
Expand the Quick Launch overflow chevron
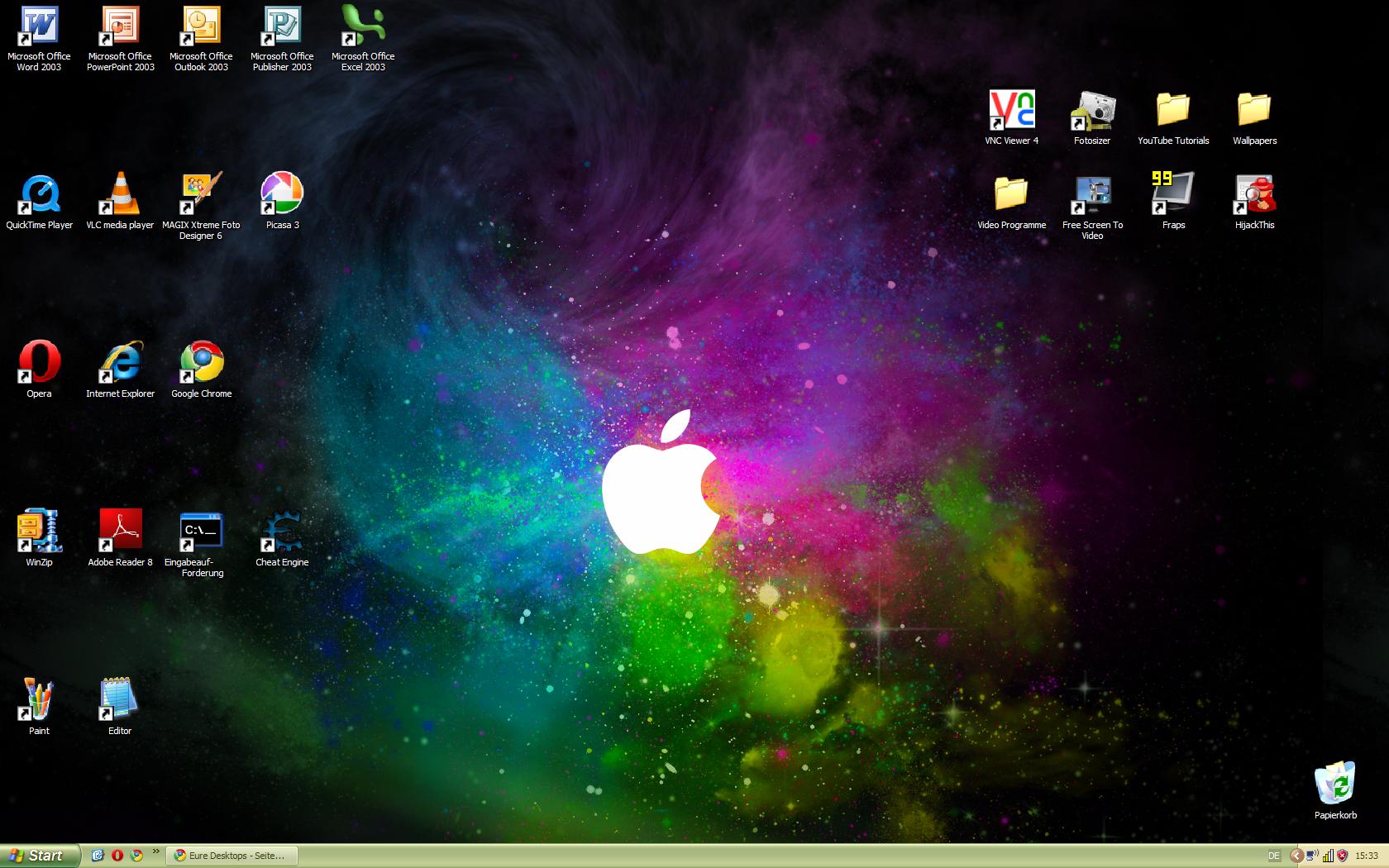click(x=156, y=851)
